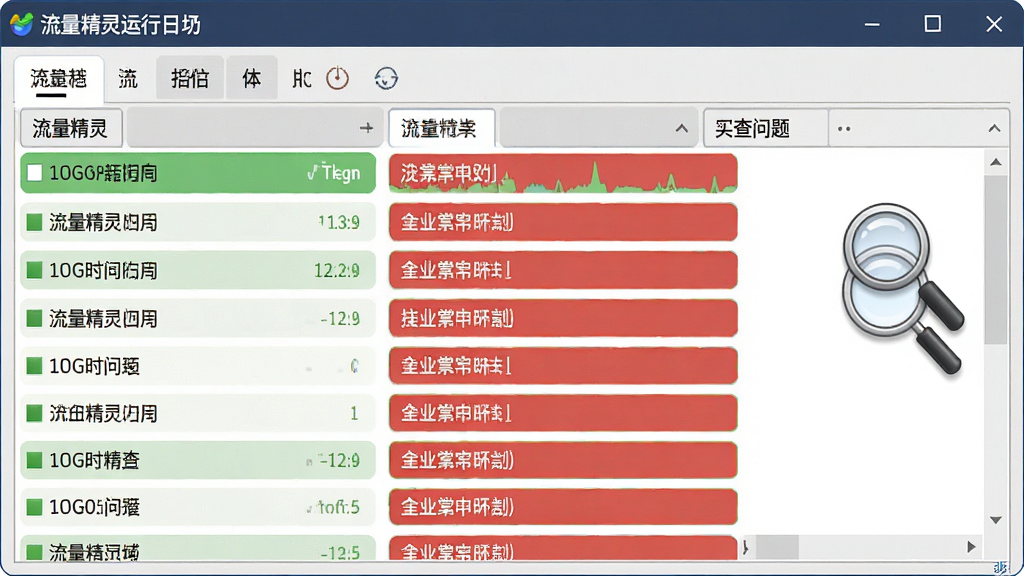Toggle green checkbox of row ending in :5 beside 10G05
Screen dimensions: 1024x576
[34, 507]
